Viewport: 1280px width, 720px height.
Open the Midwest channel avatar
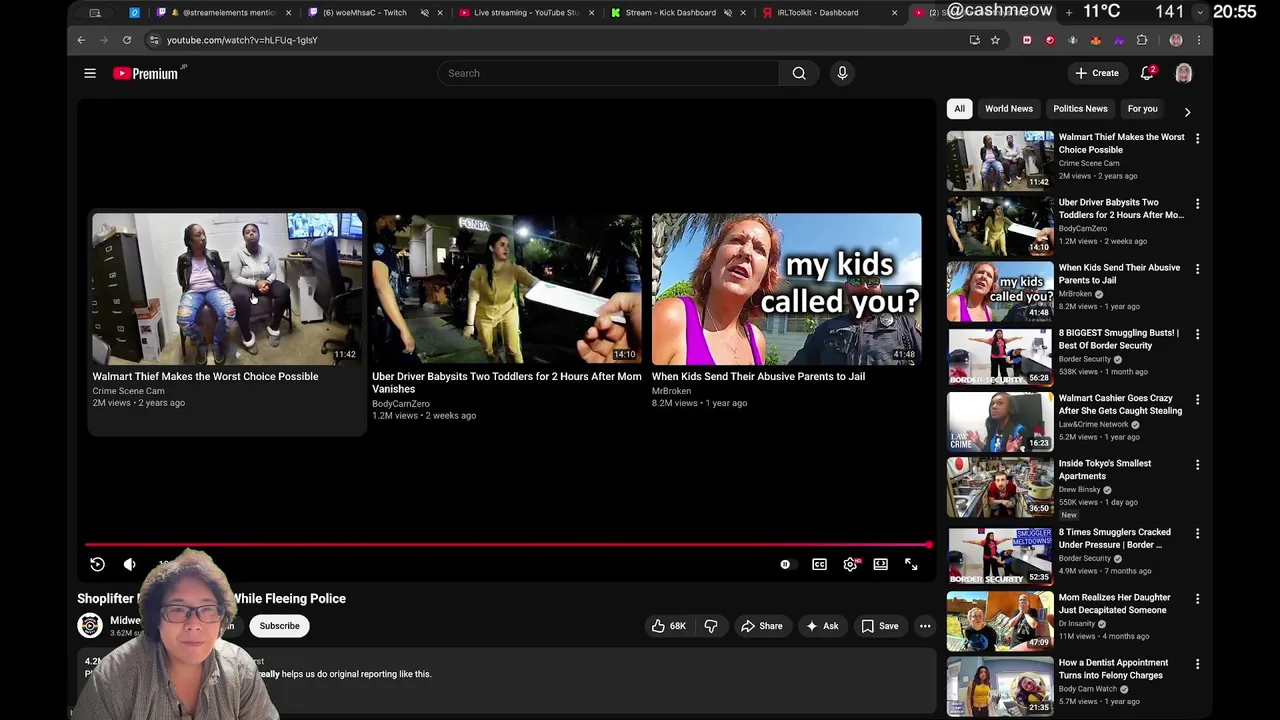(90, 626)
